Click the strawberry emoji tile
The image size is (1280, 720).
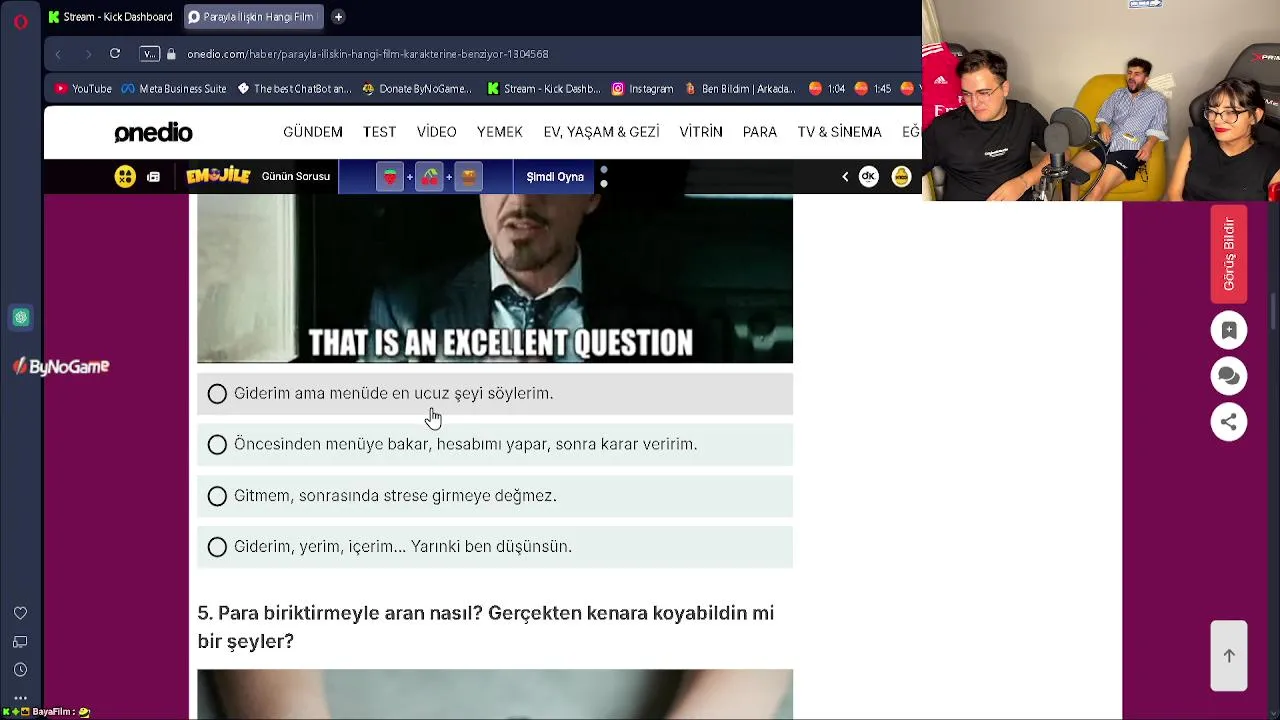(390, 177)
